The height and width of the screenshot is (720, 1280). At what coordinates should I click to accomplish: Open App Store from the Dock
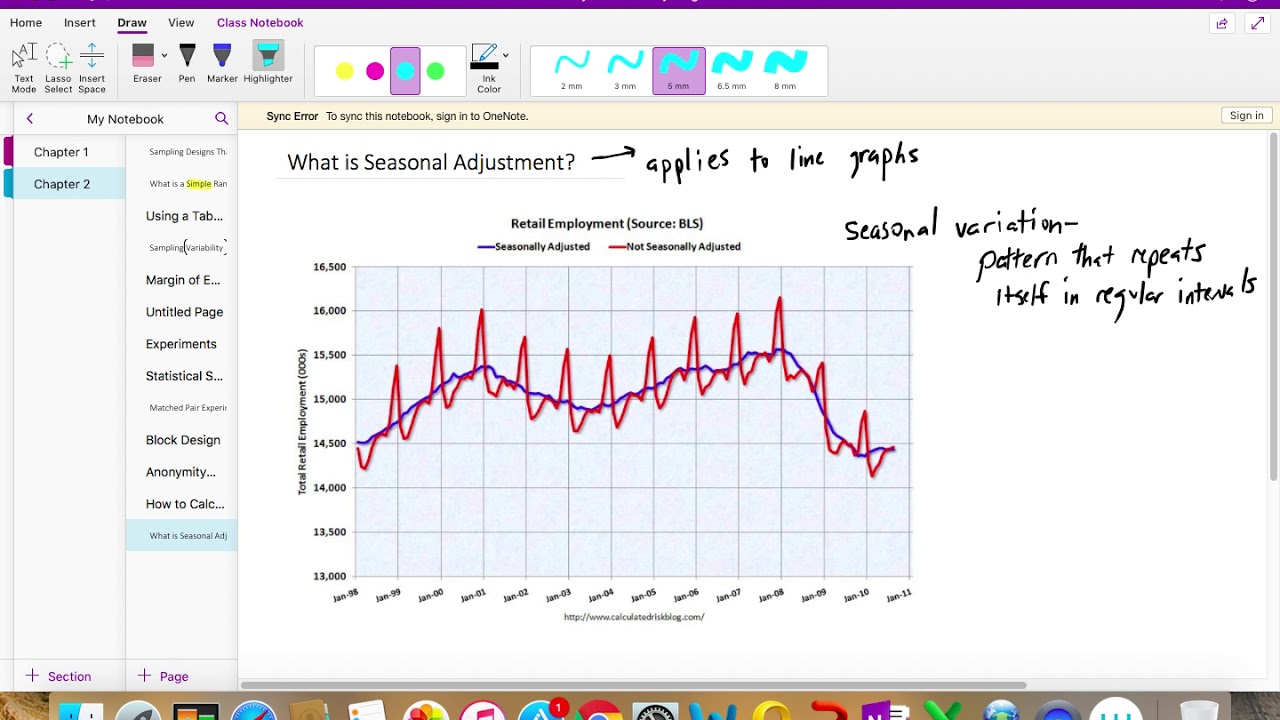541,711
